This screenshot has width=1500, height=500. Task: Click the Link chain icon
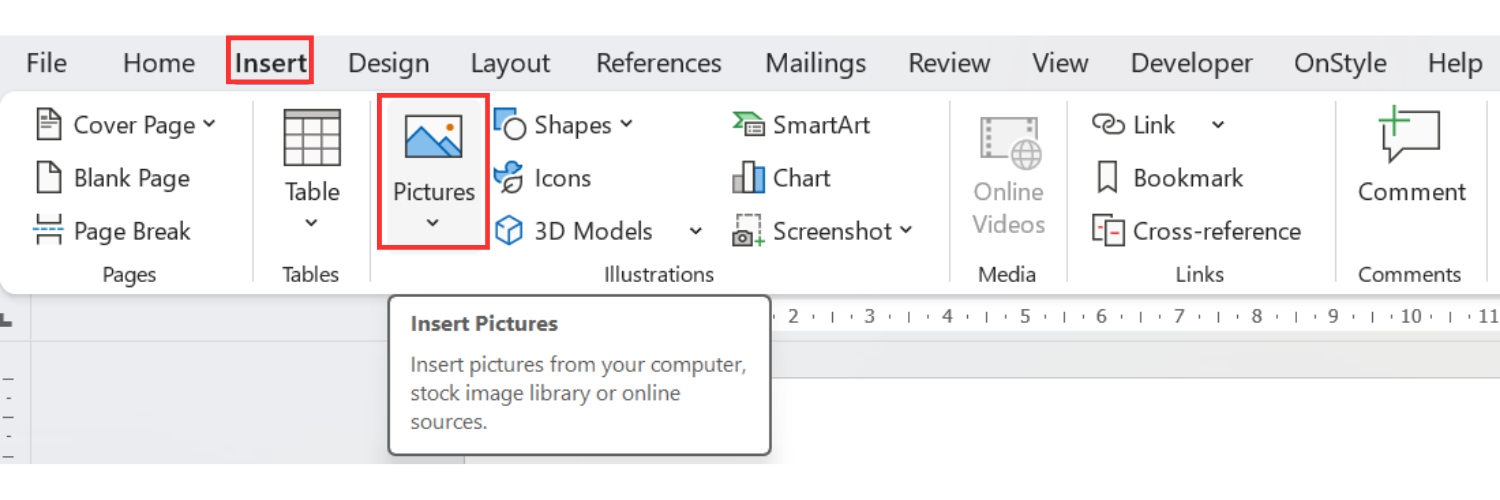pos(1109,124)
